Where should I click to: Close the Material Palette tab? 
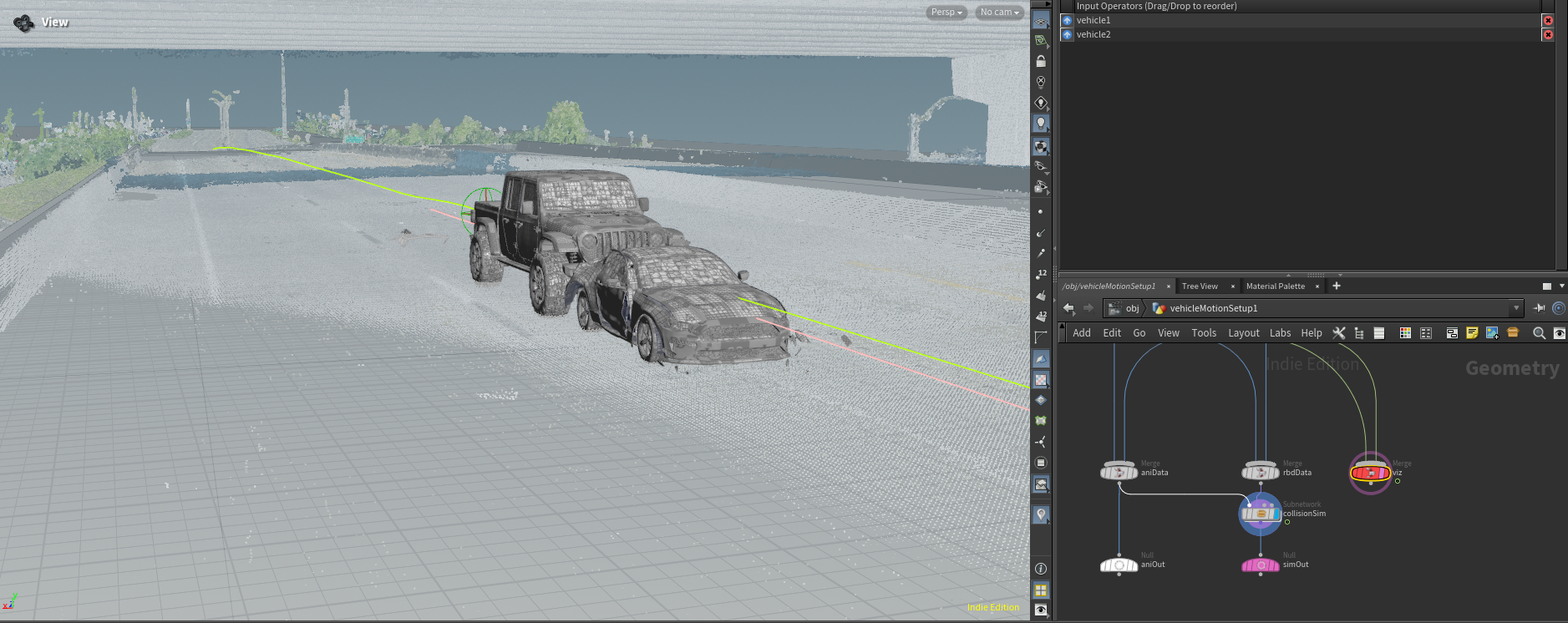click(1317, 286)
